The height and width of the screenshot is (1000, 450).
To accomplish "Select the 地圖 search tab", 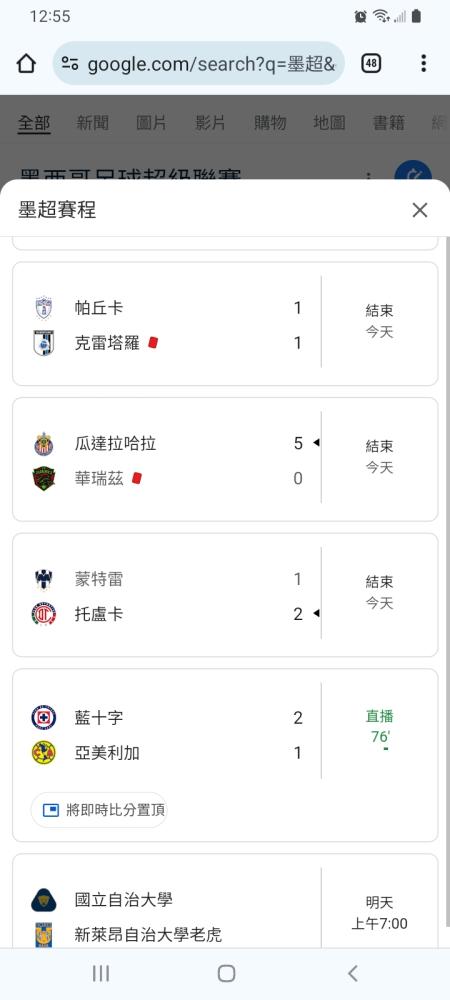I will click(x=330, y=123).
